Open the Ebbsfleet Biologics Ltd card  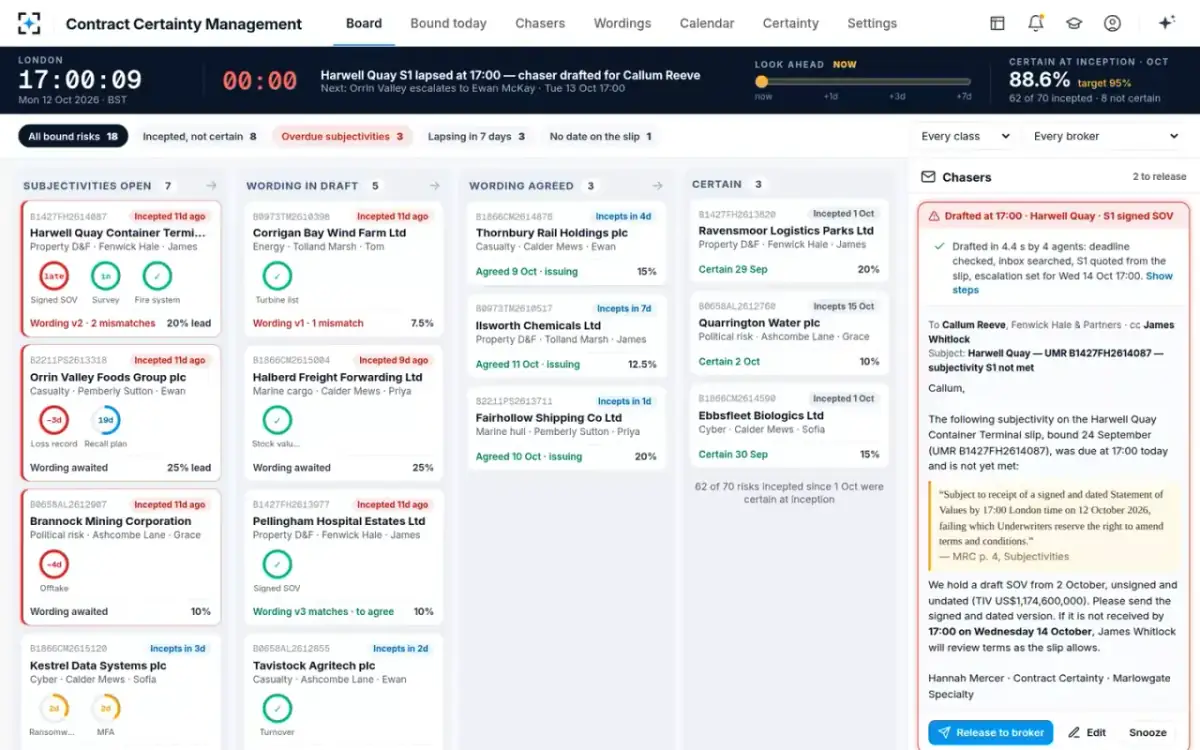(789, 427)
